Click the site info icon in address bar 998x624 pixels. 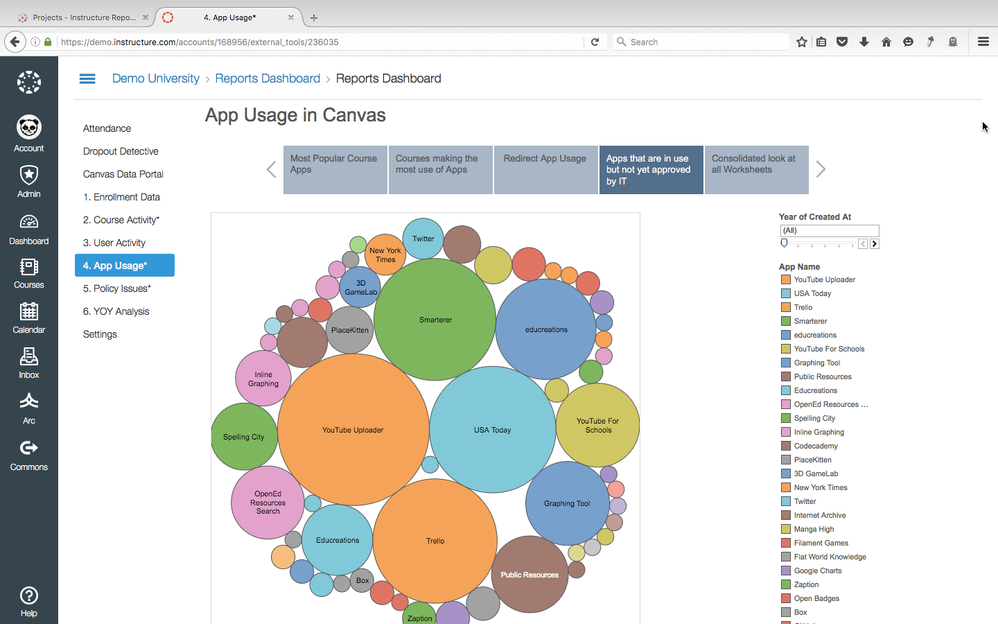36,42
